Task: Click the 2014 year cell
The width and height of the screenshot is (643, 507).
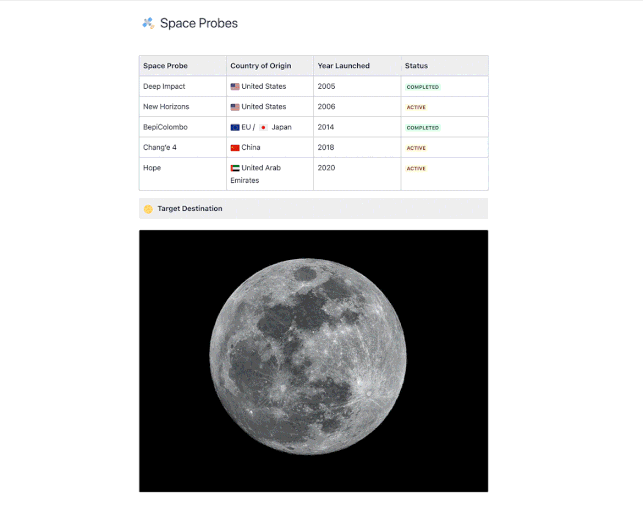Action: [x=357, y=127]
